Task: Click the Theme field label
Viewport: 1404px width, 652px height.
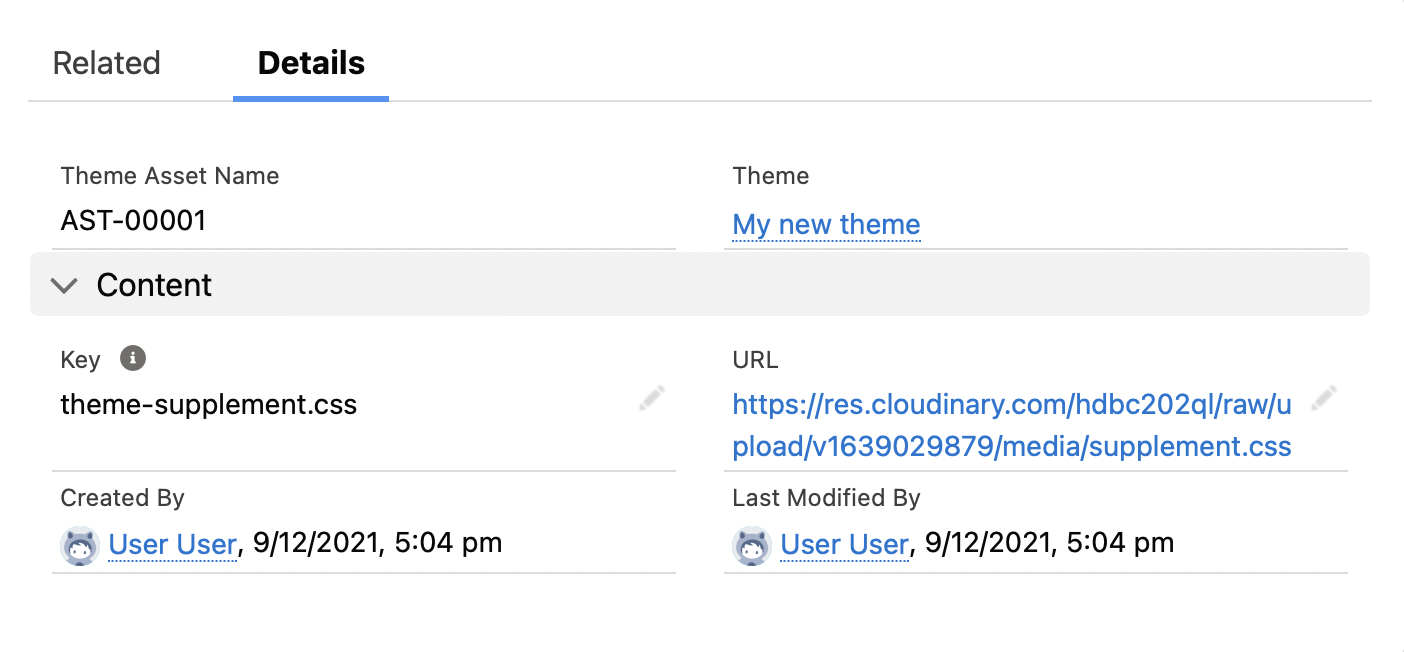Action: pyautogui.click(x=771, y=176)
